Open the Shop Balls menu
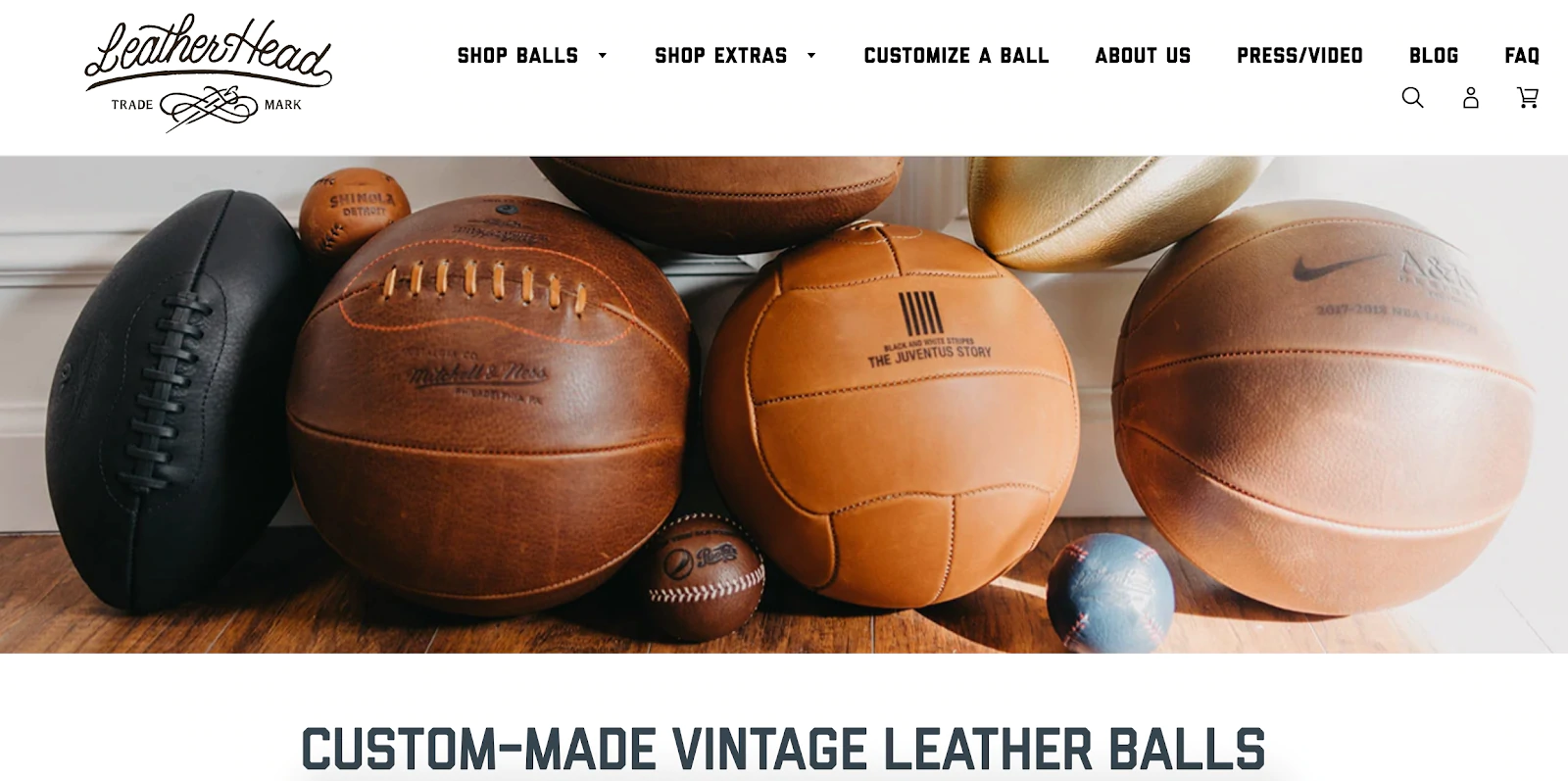This screenshot has width=1568, height=781. tap(517, 56)
